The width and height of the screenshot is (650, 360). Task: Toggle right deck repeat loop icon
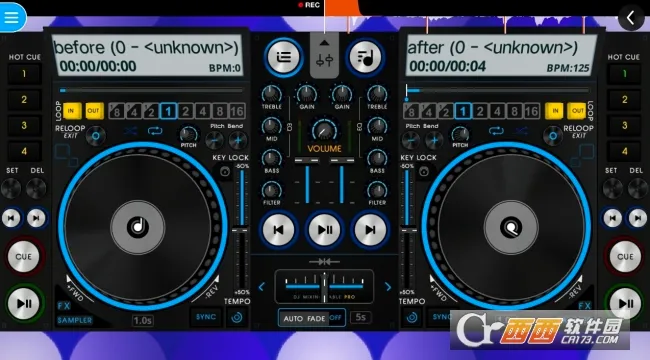(496, 131)
